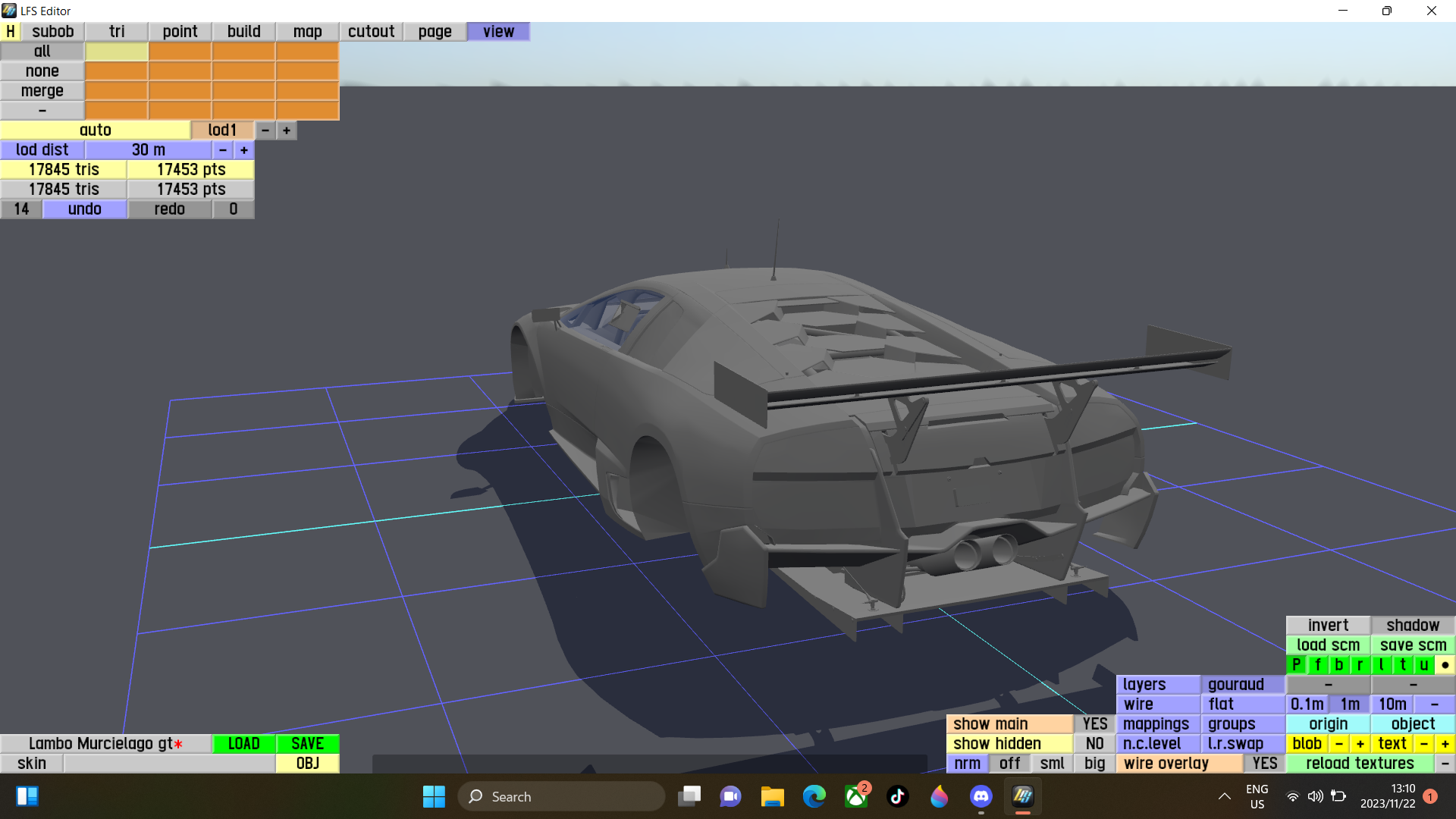Screen dimensions: 1456x819
Task: Click the Discord icon in taskbar
Action: pyautogui.click(x=981, y=796)
